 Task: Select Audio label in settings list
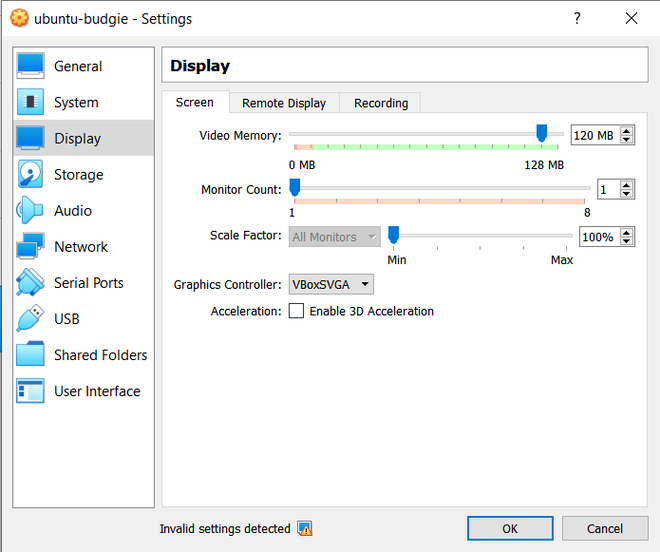[73, 211]
